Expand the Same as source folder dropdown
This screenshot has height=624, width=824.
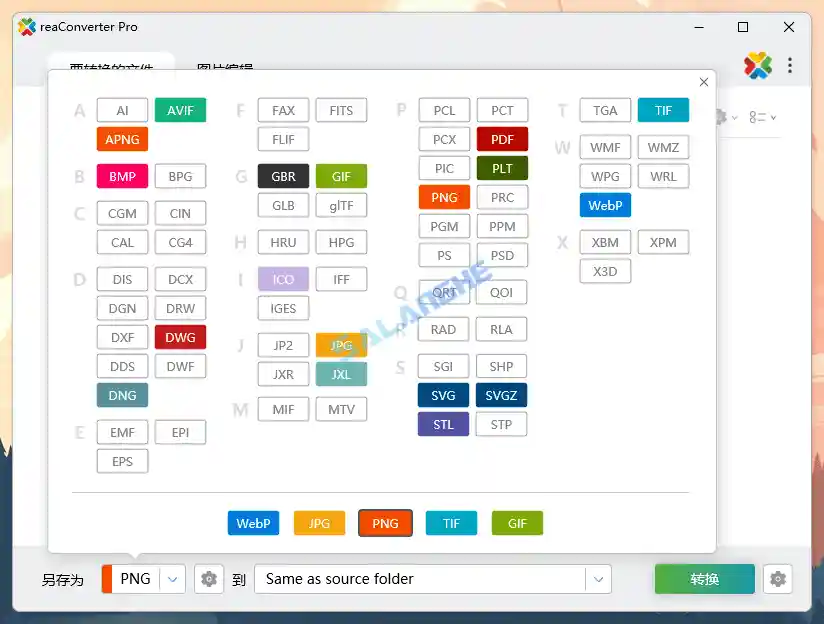coord(597,579)
